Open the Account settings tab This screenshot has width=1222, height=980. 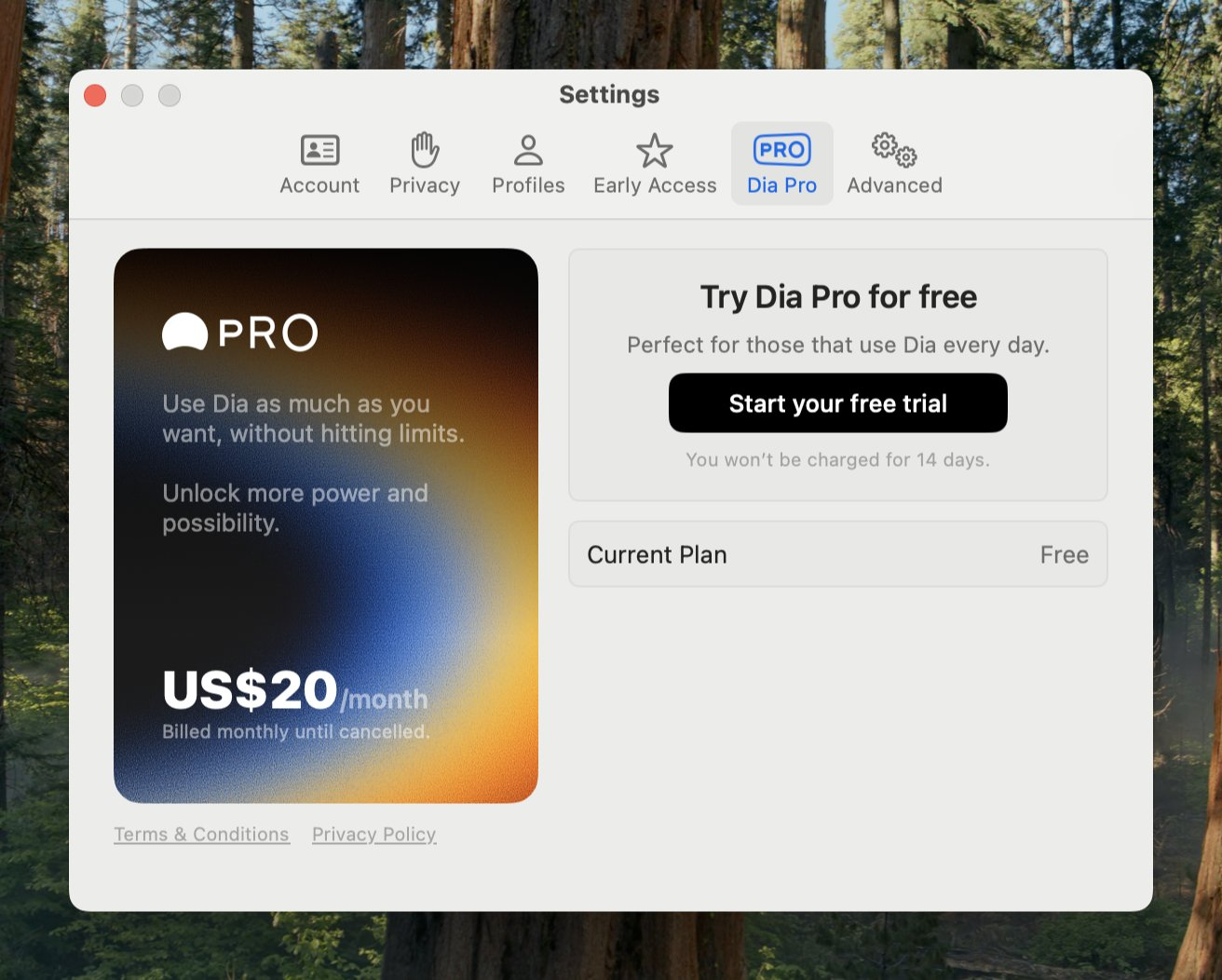tap(319, 164)
